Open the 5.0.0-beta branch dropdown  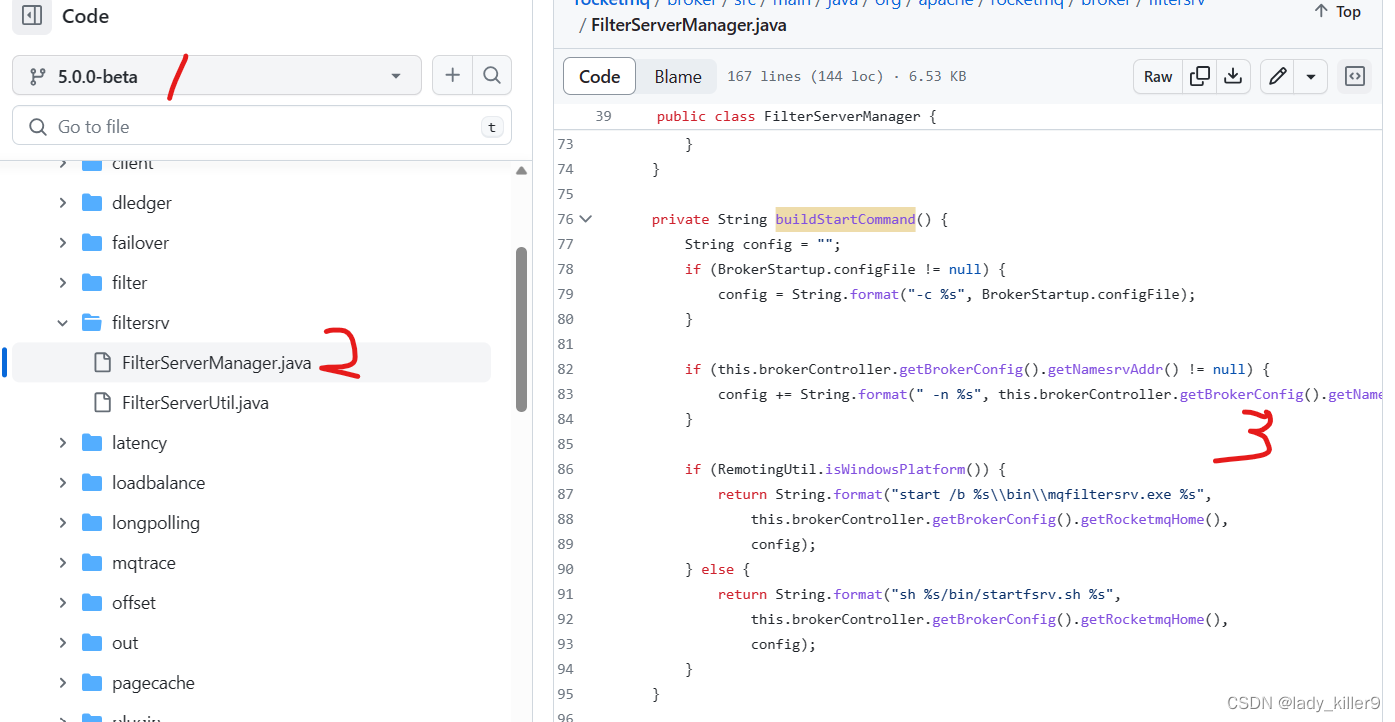tap(217, 76)
